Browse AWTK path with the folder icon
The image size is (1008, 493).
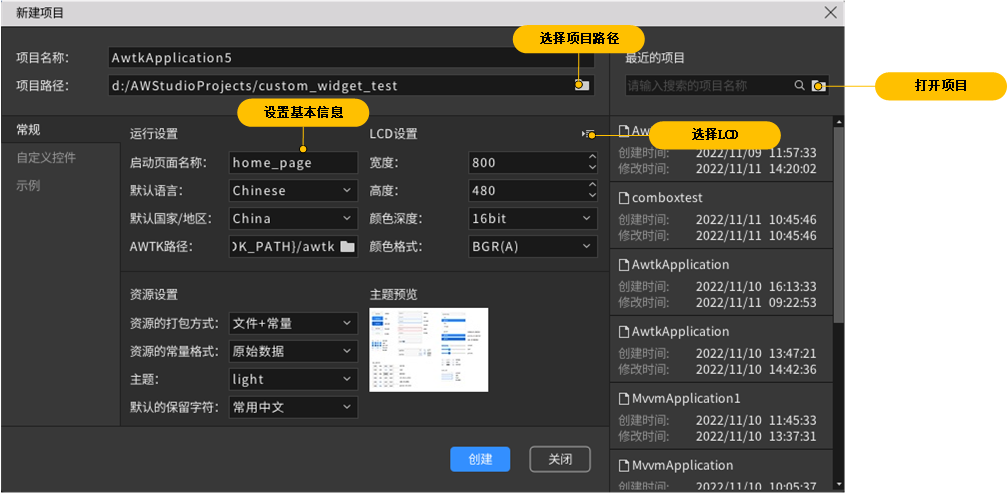(347, 246)
